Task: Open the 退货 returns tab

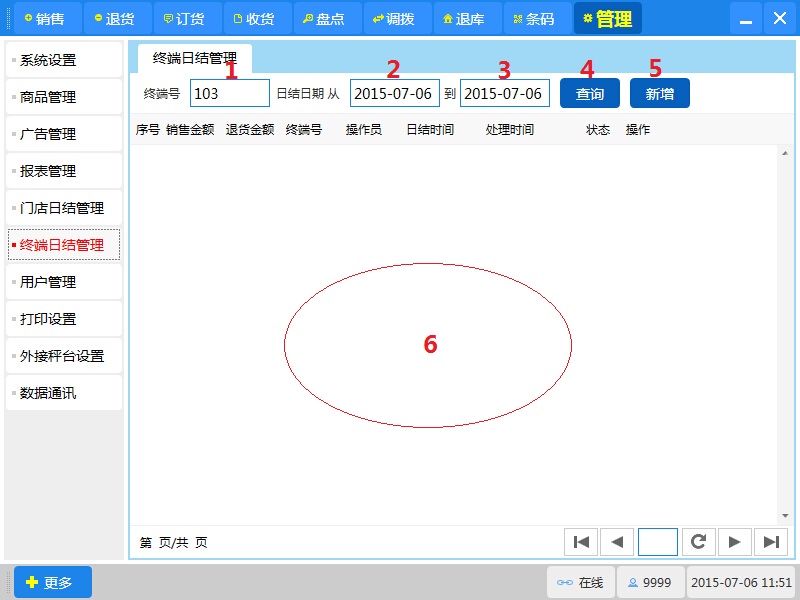Action: point(117,18)
